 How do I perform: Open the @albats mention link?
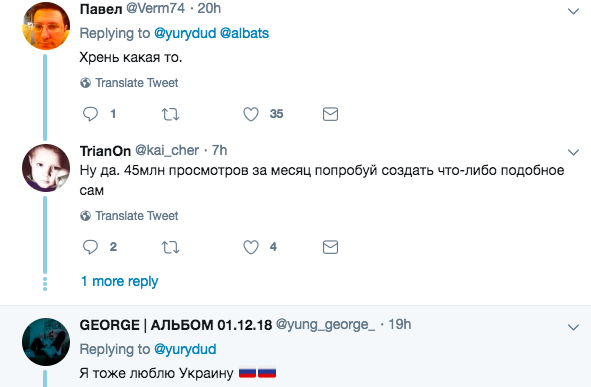point(244,33)
